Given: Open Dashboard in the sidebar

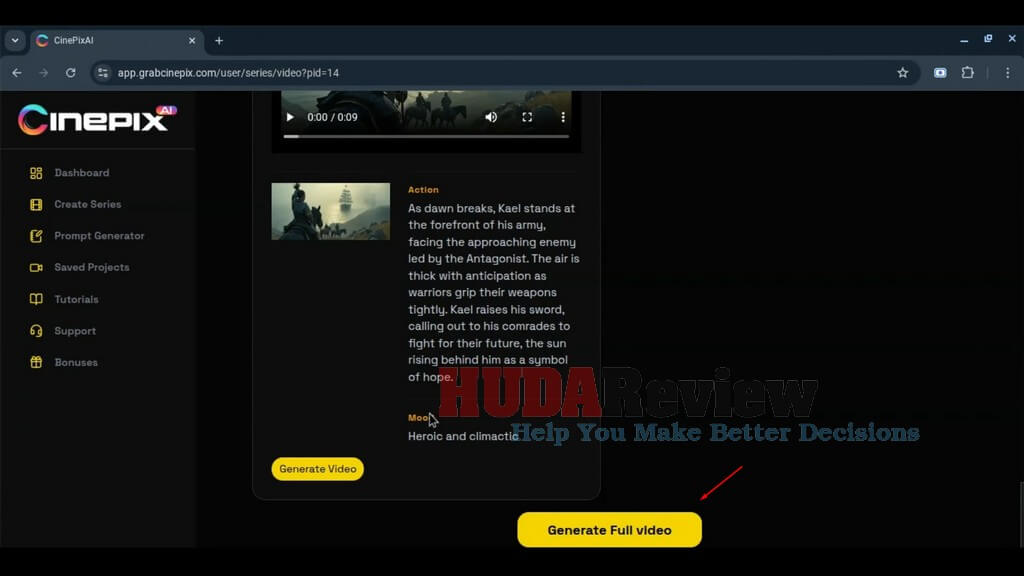Looking at the screenshot, I should click(82, 173).
